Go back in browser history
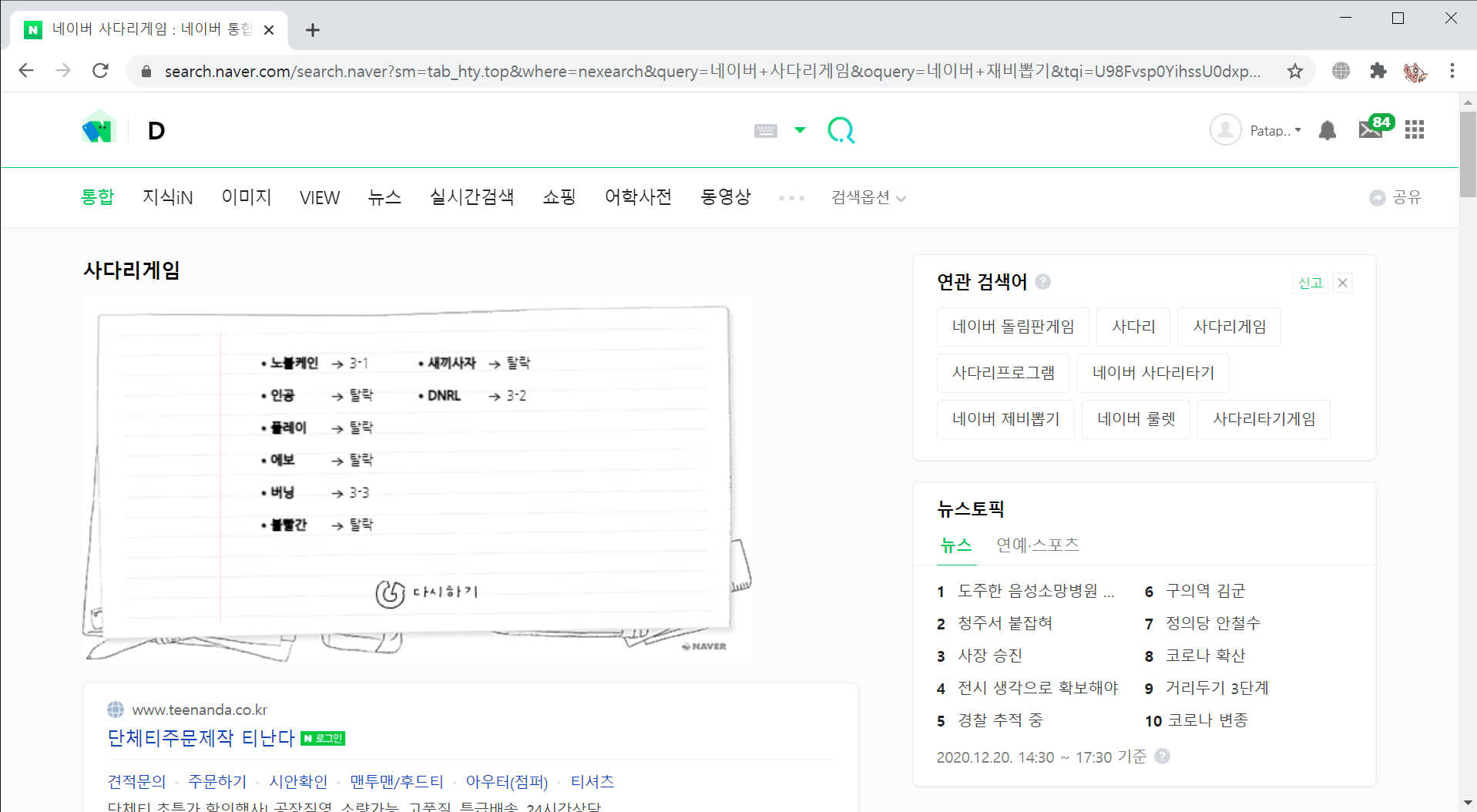 [26, 71]
